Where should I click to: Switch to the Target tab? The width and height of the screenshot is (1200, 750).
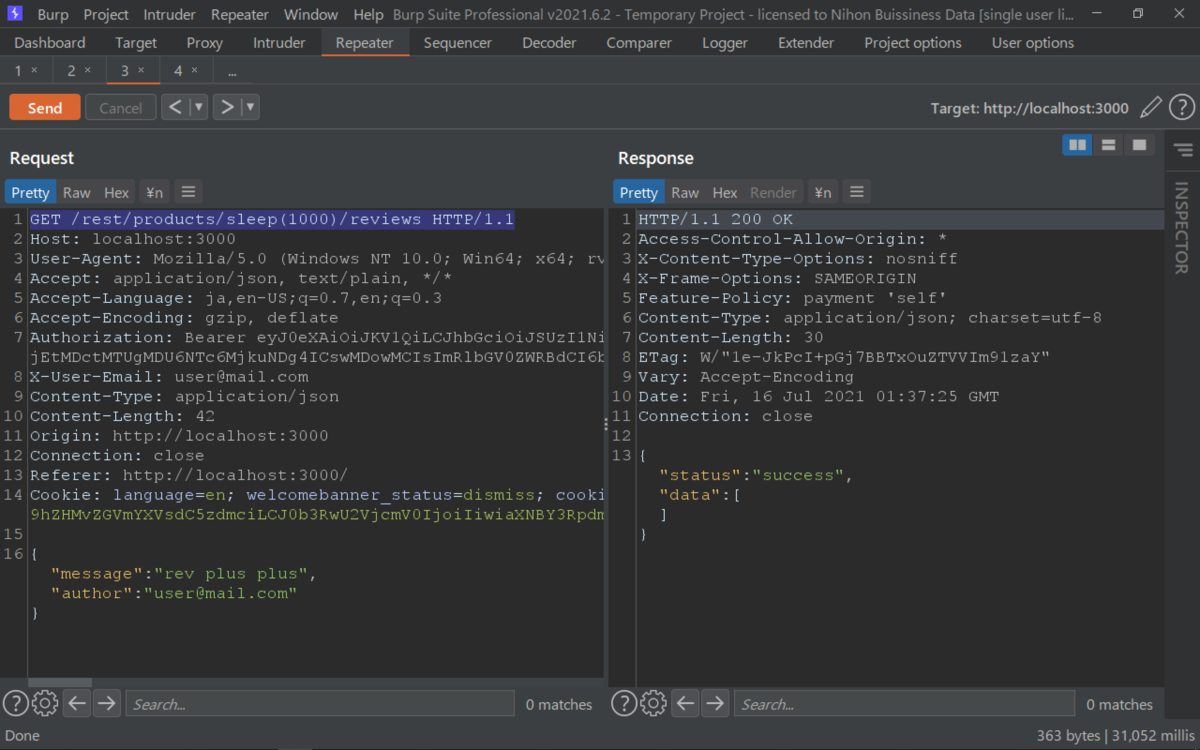click(x=136, y=43)
